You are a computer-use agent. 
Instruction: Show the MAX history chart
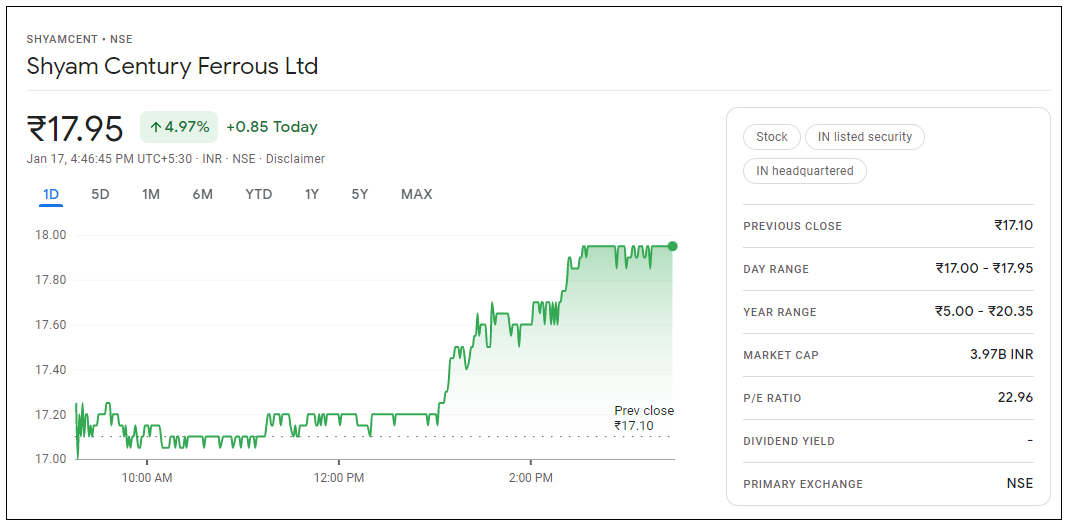416,194
